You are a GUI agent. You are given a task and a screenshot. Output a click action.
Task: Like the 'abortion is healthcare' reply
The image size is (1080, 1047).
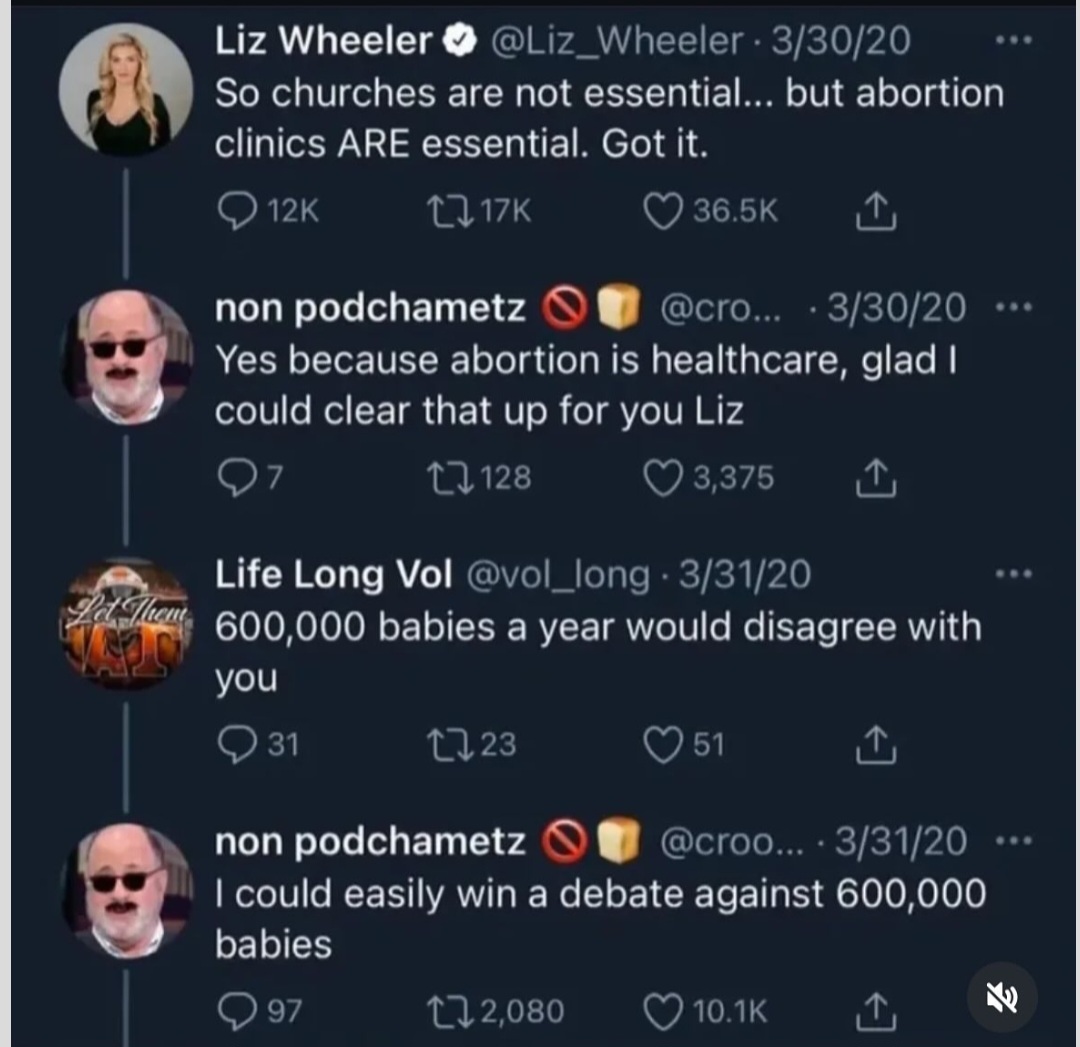point(661,479)
